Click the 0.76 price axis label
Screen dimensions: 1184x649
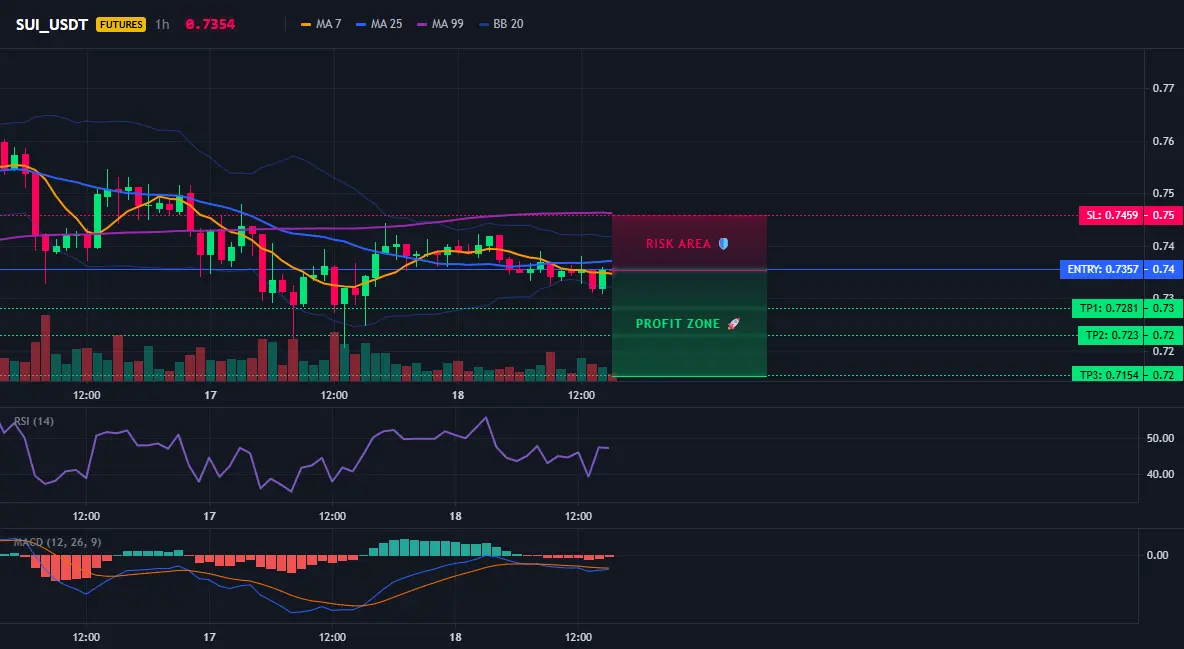1163,141
